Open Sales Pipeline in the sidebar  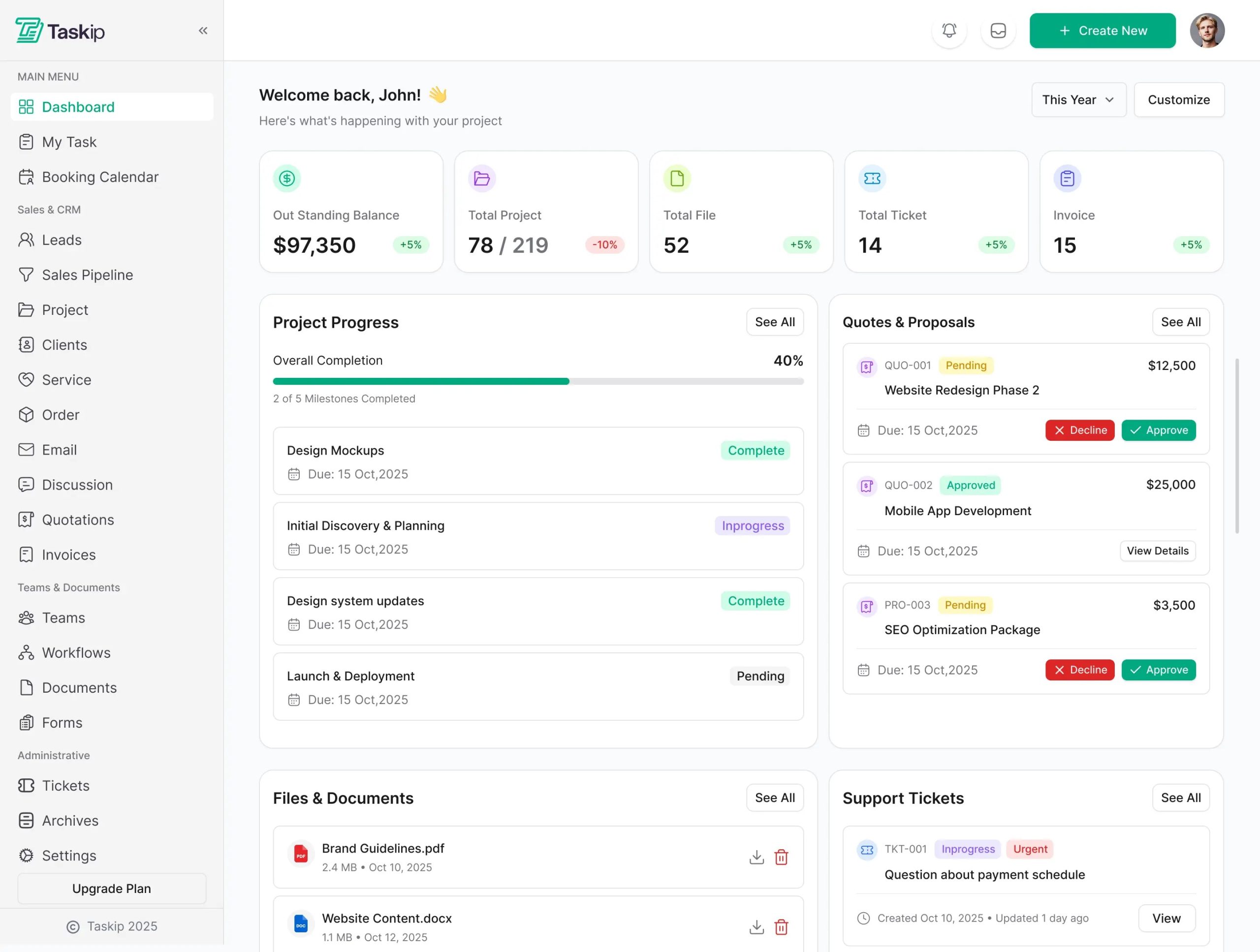87,275
